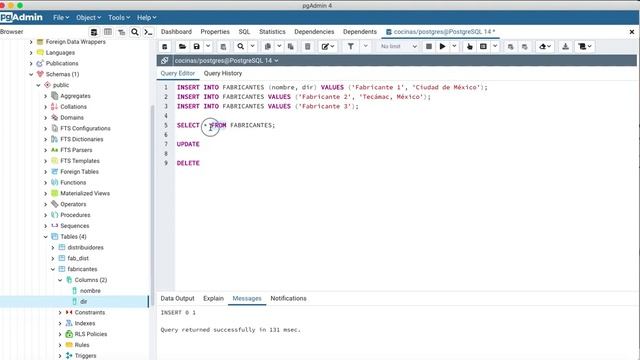Viewport: 640px width, 360px height.
Task: Collapse the Tables (4) node
Action: point(46,237)
